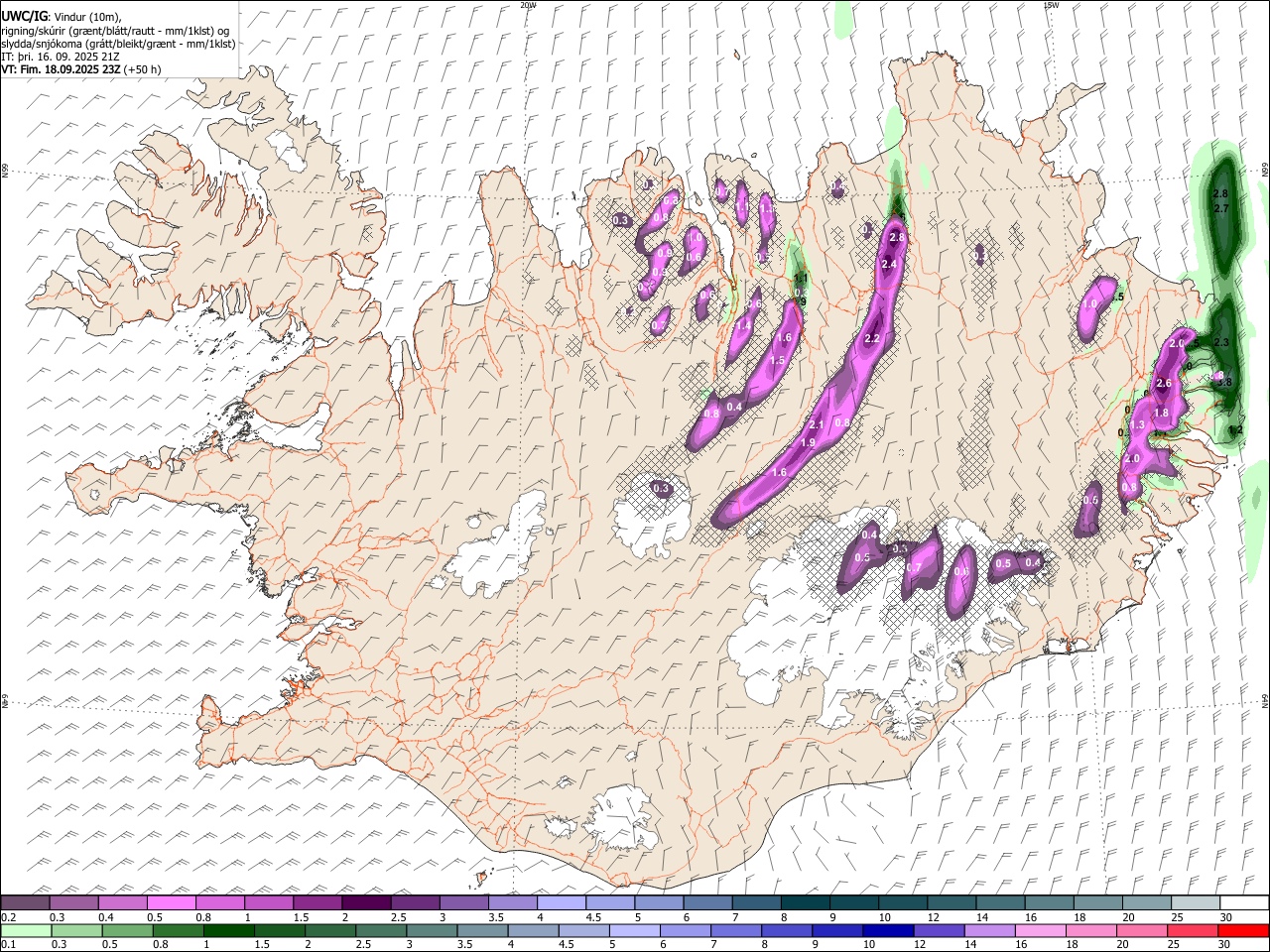
Task: Click the plum 1.5 swatch in upper legend row
Action: pyautogui.click(x=317, y=903)
